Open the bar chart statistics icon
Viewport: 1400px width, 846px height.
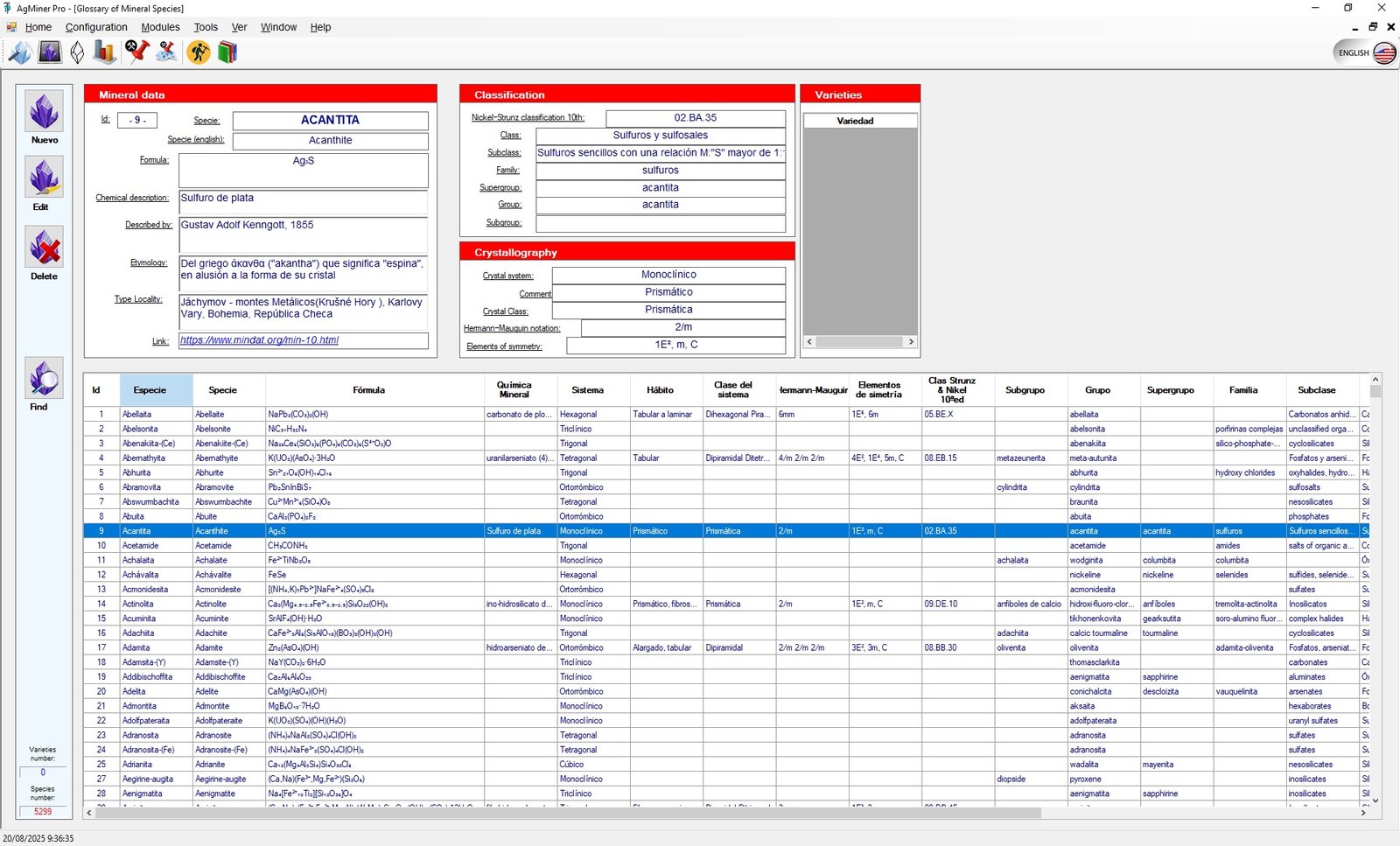105,52
